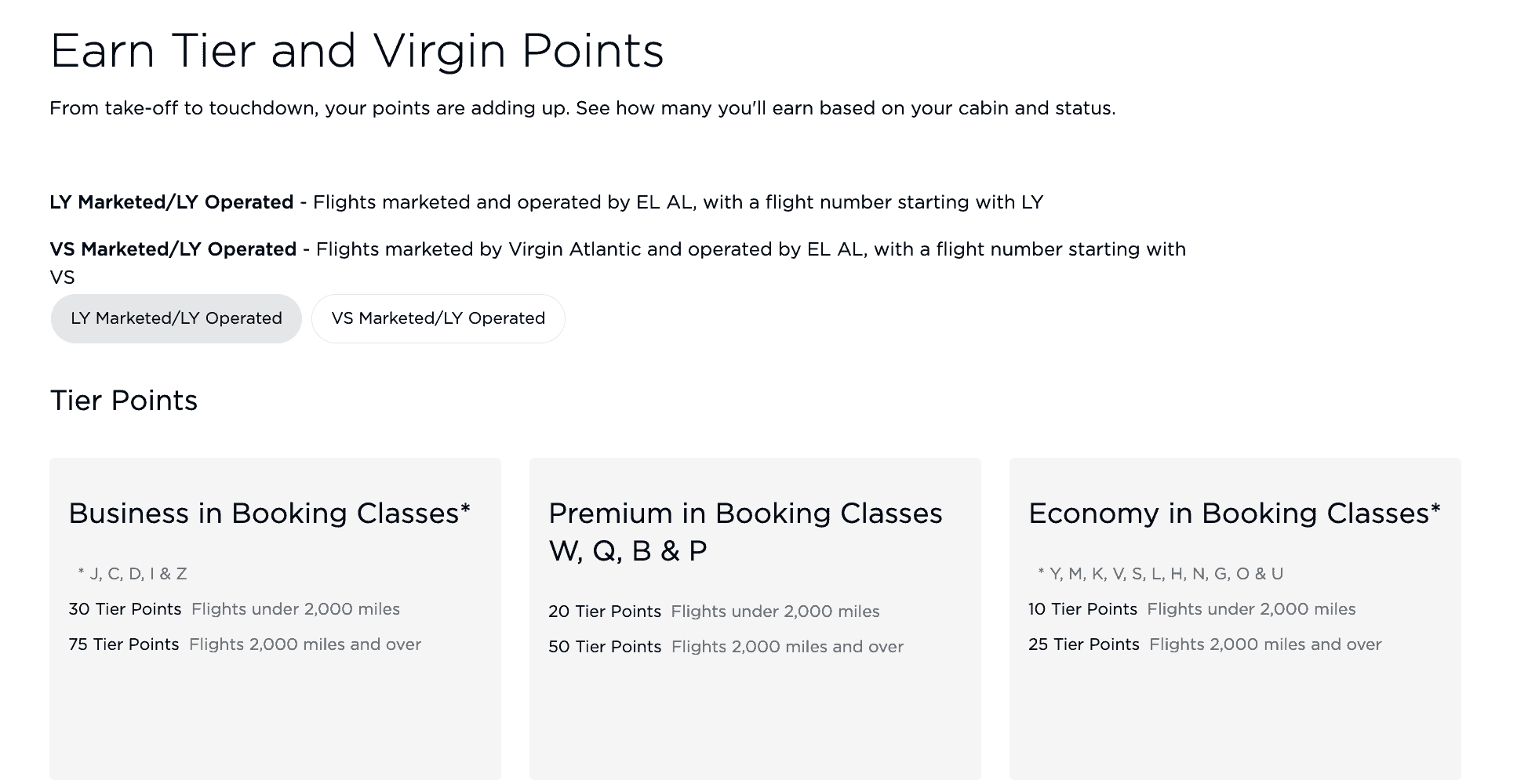Click Flights 2,000 miles and over in Economy
This screenshot has width=1517, height=784.
coord(1264,644)
